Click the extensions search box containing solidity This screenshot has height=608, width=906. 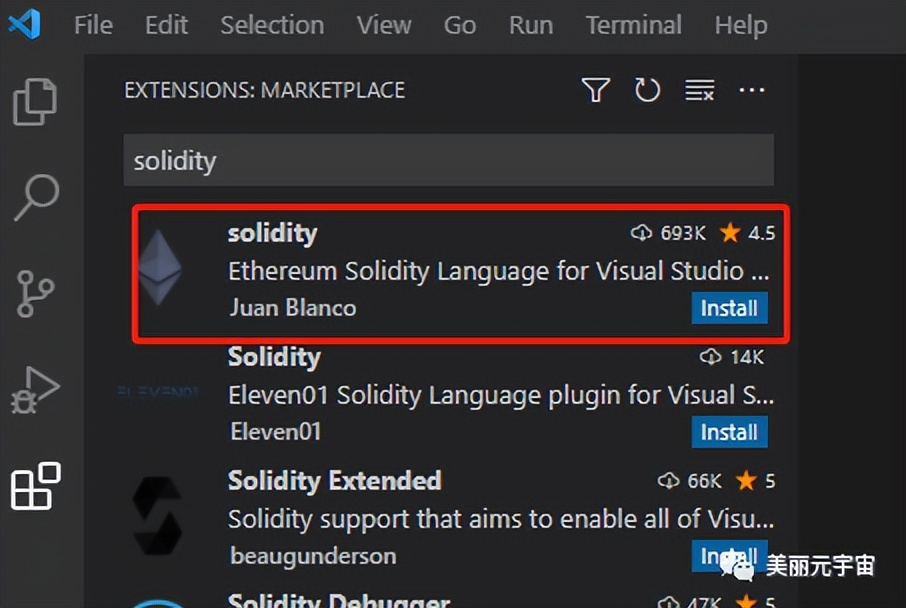[448, 161]
